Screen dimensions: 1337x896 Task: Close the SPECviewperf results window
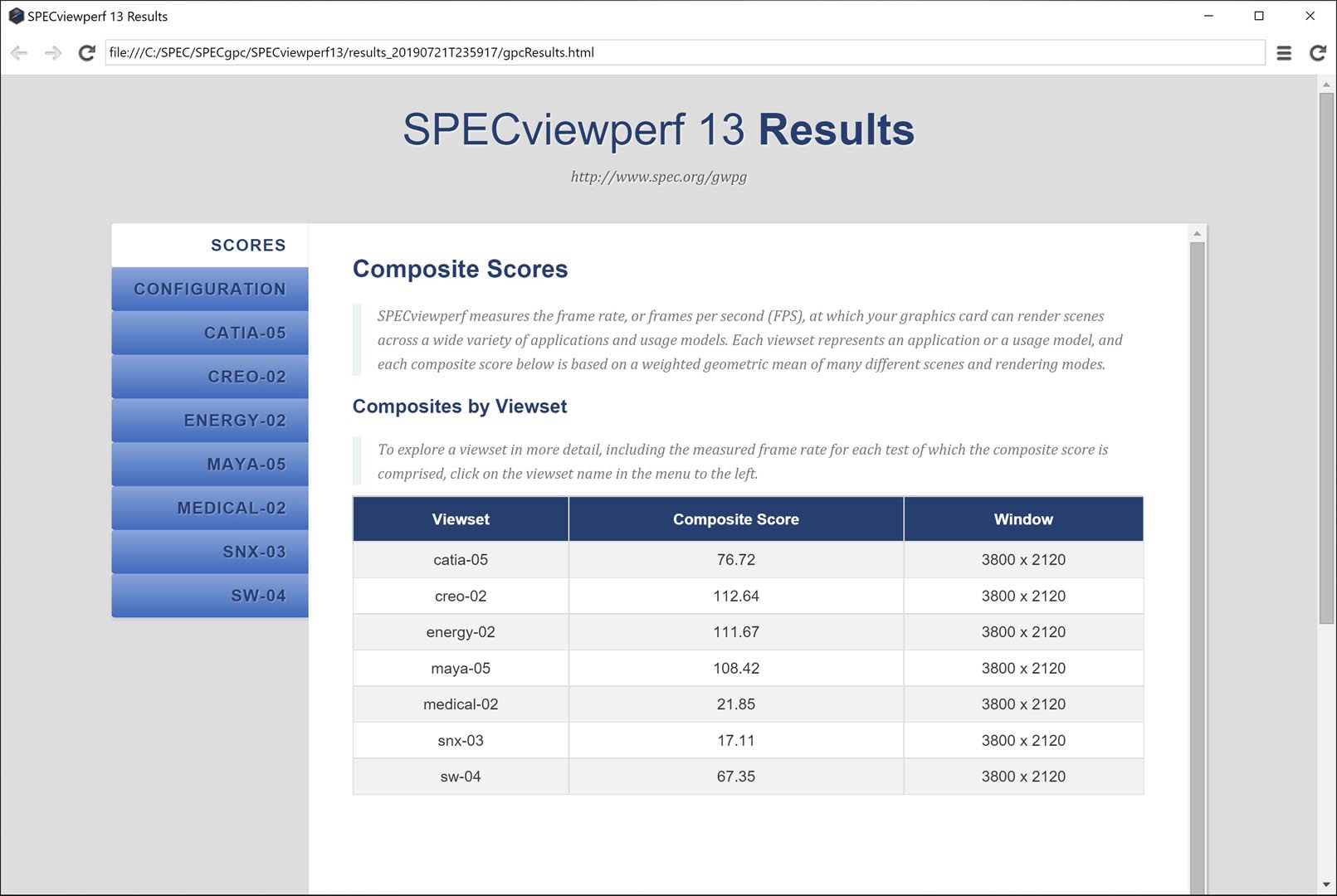[x=1310, y=16]
